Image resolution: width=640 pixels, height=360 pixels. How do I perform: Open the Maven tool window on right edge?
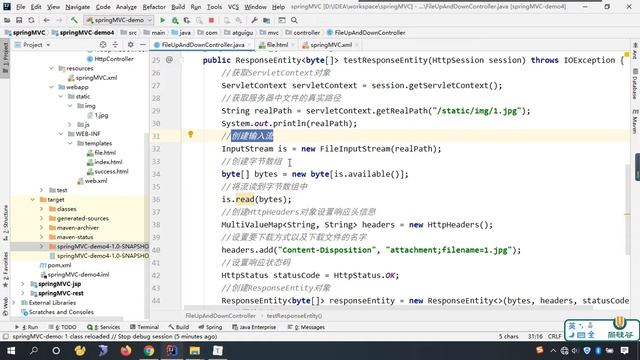[x=635, y=121]
